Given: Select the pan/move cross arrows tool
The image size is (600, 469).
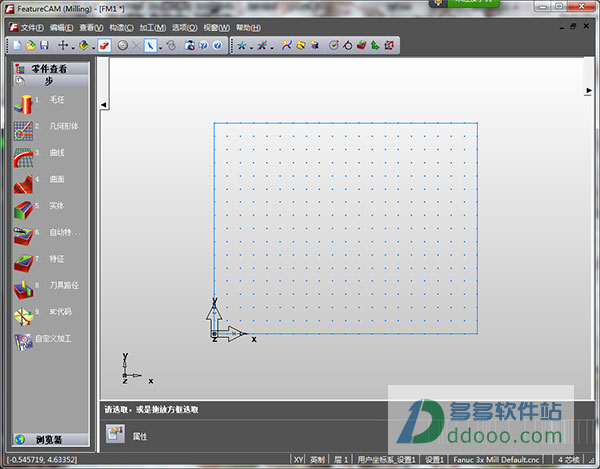Looking at the screenshot, I should (63, 46).
